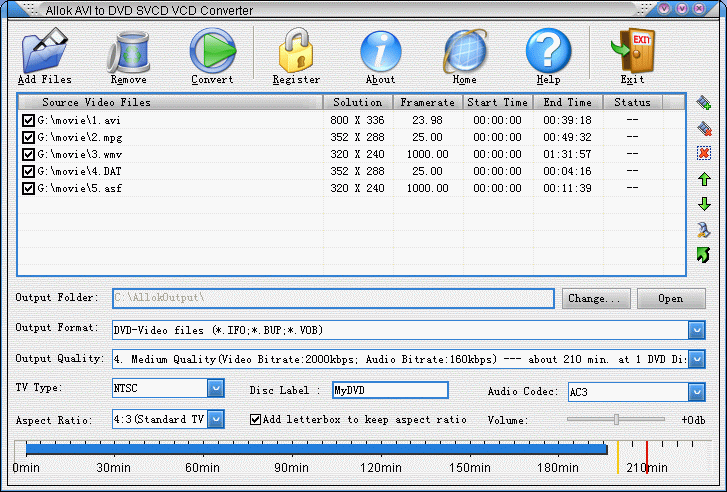Click the red X clear list icon
This screenshot has width=727, height=492.
coord(704,153)
